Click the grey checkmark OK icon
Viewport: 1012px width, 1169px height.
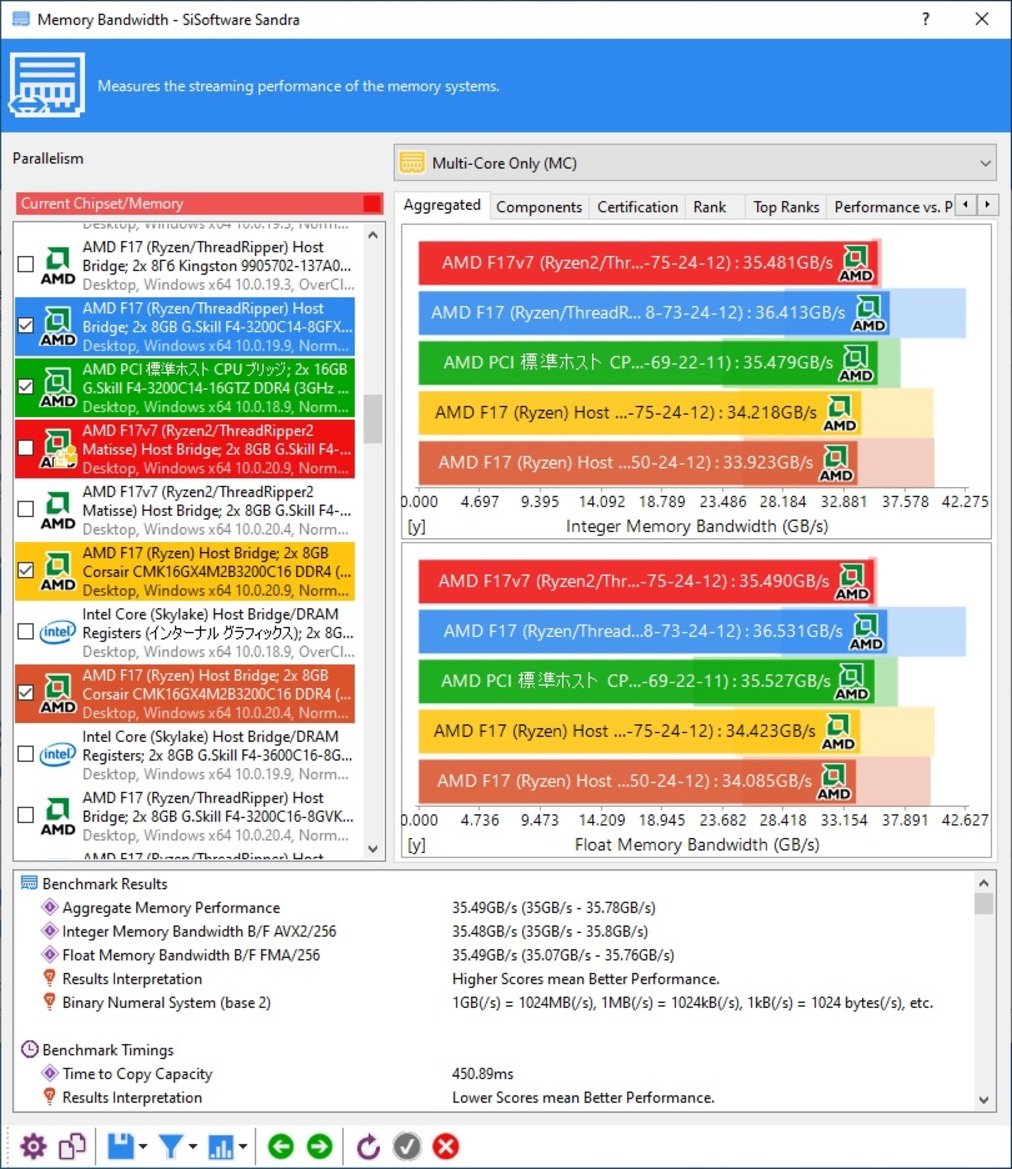(407, 1146)
